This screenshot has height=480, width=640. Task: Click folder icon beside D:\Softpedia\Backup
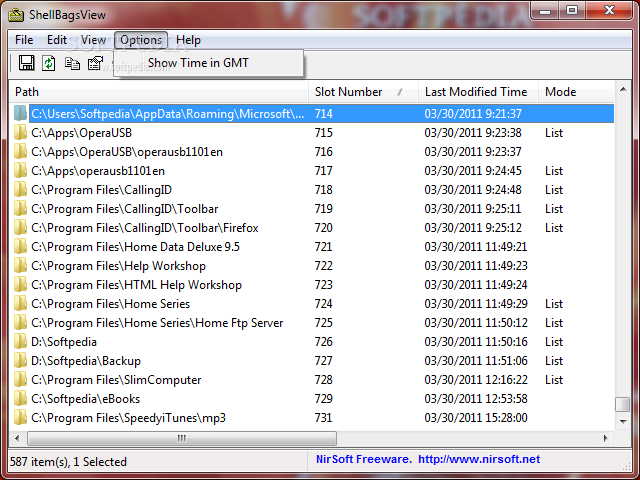coord(20,361)
